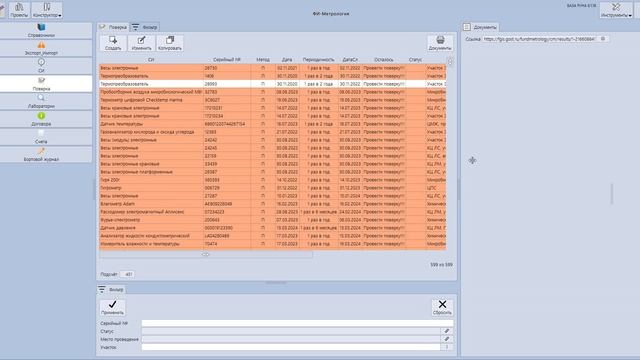The width and height of the screenshot is (640, 360).
Task: Click the Статус filter field
Action: 291,331
